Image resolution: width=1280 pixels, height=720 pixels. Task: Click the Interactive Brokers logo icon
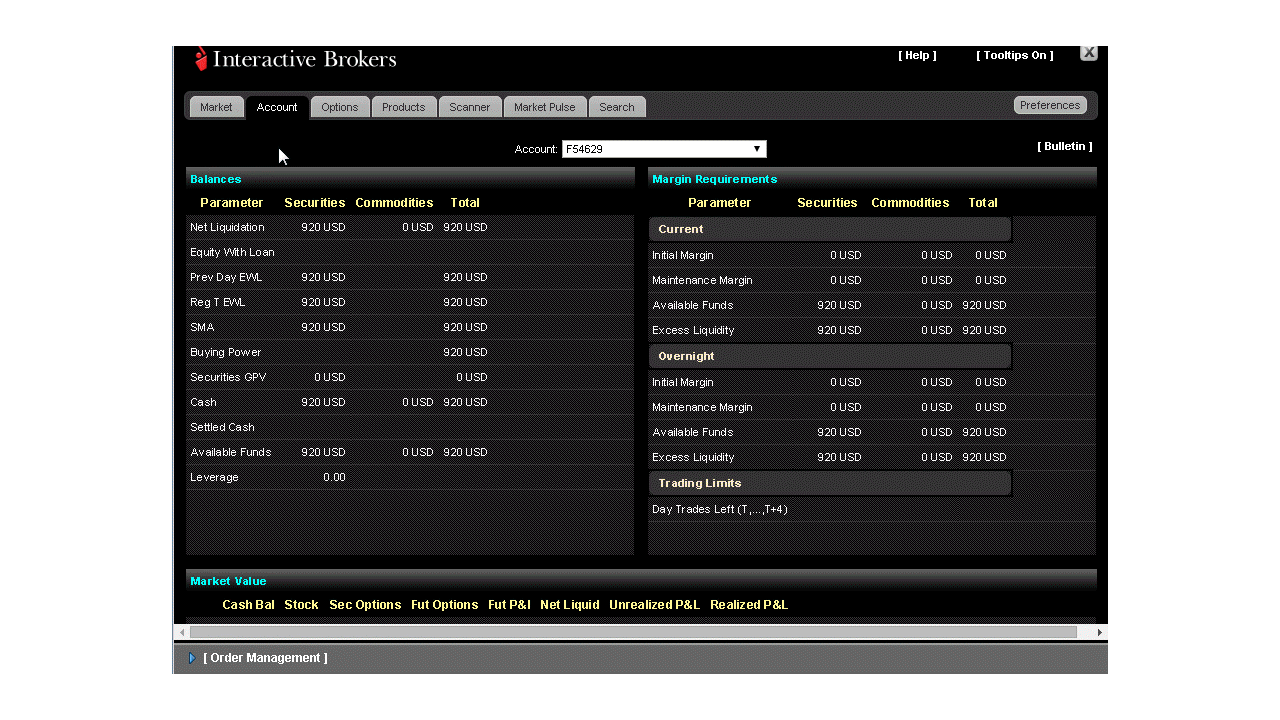click(x=201, y=59)
